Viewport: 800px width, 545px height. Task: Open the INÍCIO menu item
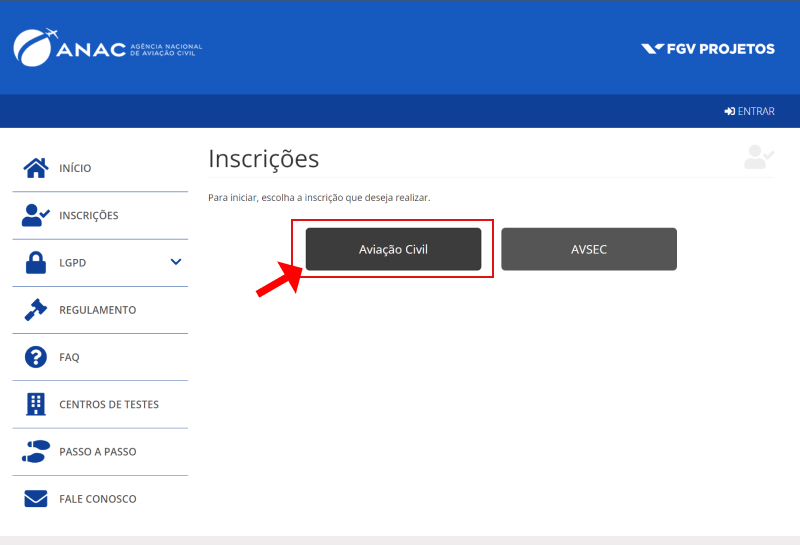coord(75,168)
